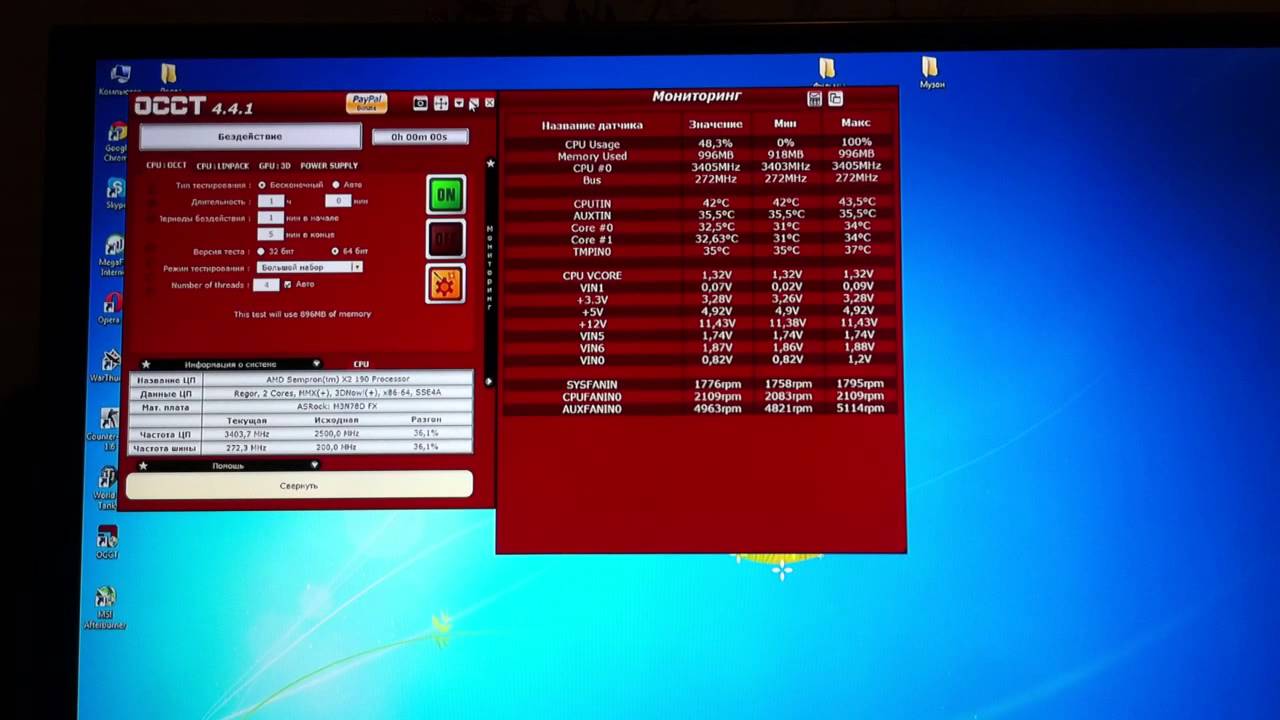The width and height of the screenshot is (1280, 720).
Task: Click the CPU VCORE sensor row
Action: coord(699,275)
